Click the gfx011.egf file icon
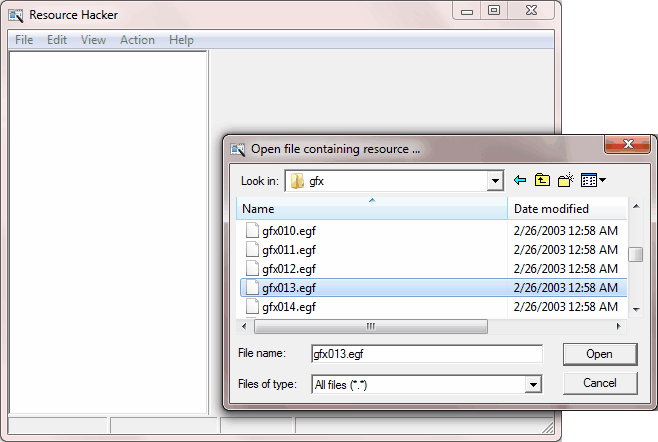Image resolution: width=658 pixels, height=442 pixels. [252, 249]
